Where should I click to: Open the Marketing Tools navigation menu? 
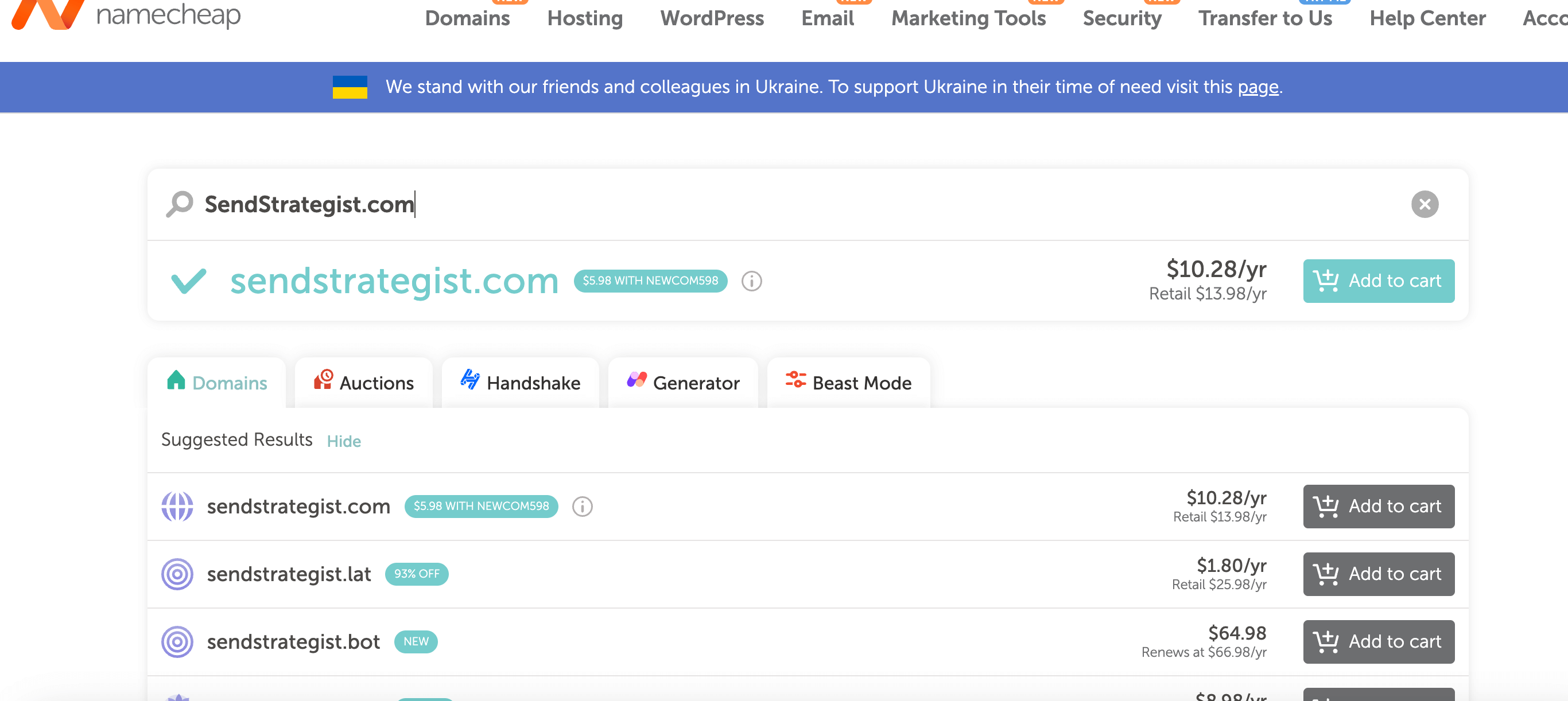tap(968, 18)
